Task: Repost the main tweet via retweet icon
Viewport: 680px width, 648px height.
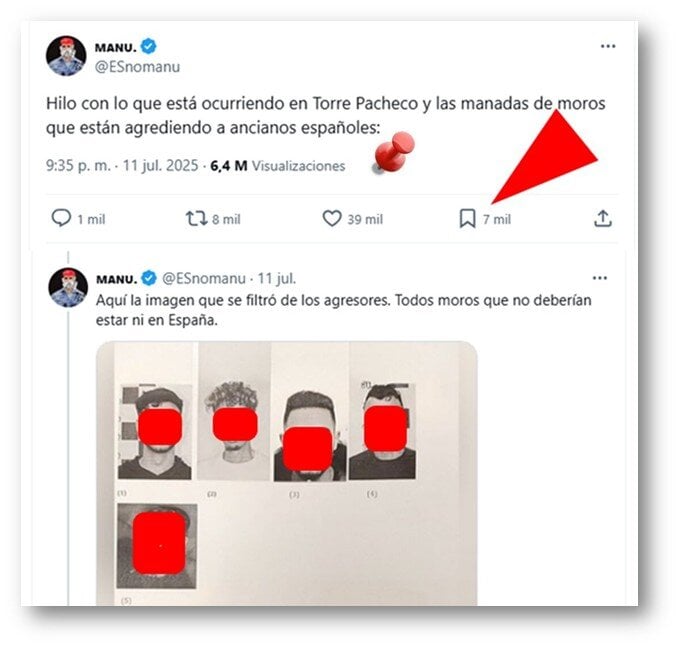Action: pos(196,219)
